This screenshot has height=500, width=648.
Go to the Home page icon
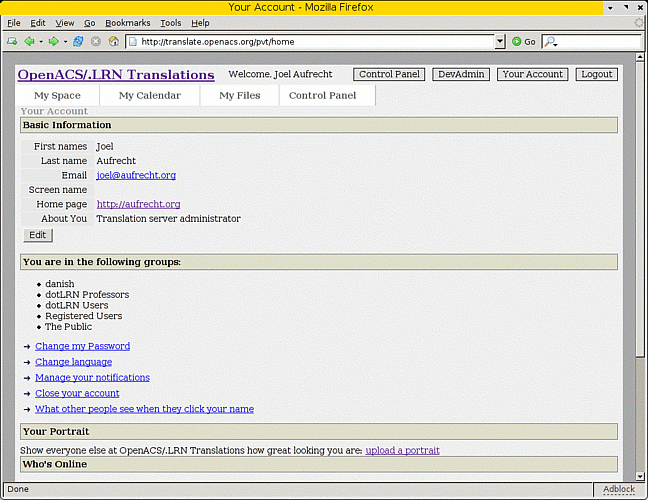pos(113,42)
